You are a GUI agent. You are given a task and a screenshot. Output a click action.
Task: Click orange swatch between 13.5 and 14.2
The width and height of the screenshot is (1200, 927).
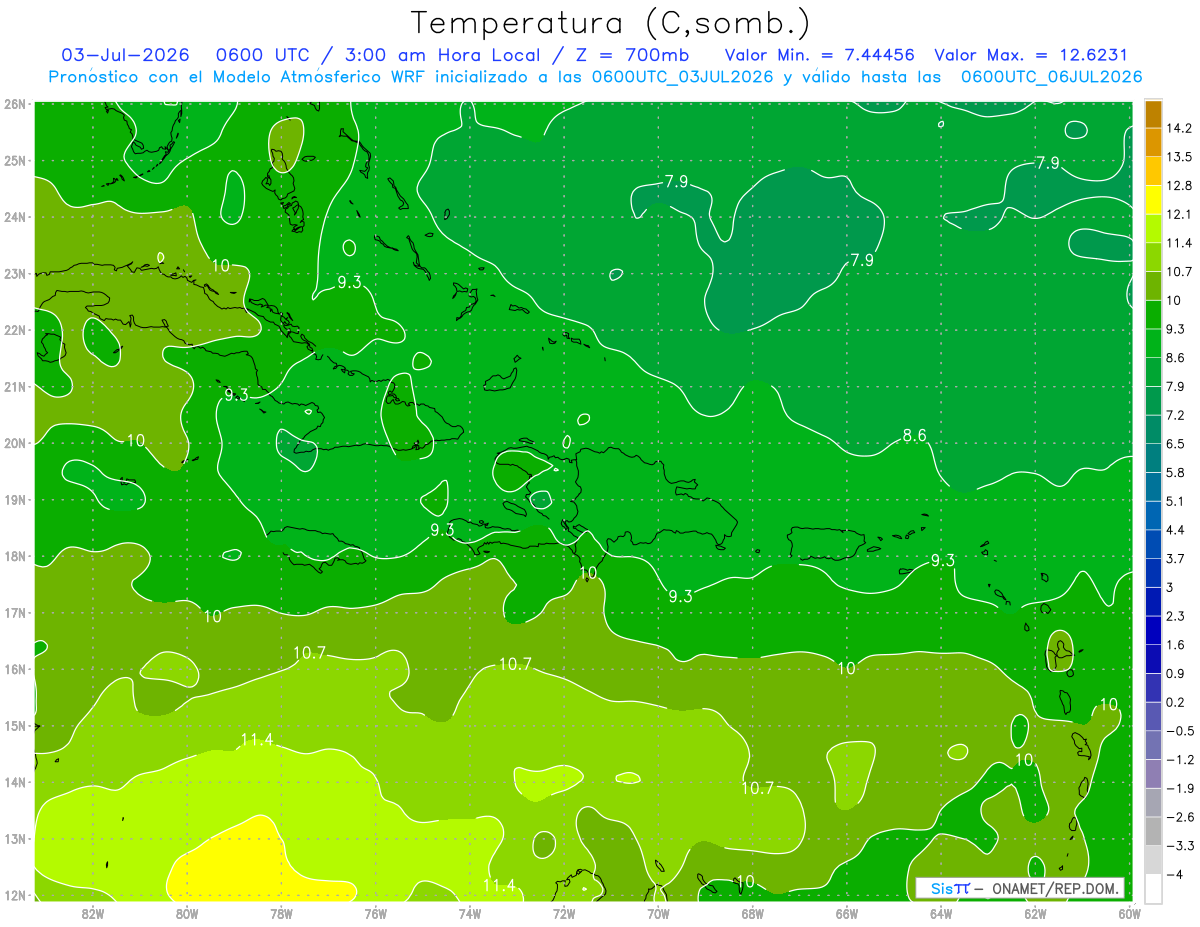tap(1153, 142)
